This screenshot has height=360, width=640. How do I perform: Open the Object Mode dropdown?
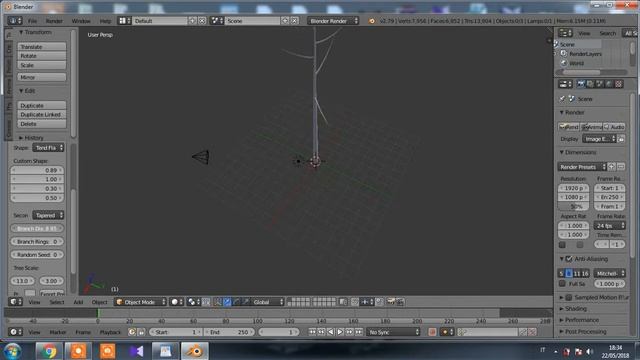coord(140,302)
